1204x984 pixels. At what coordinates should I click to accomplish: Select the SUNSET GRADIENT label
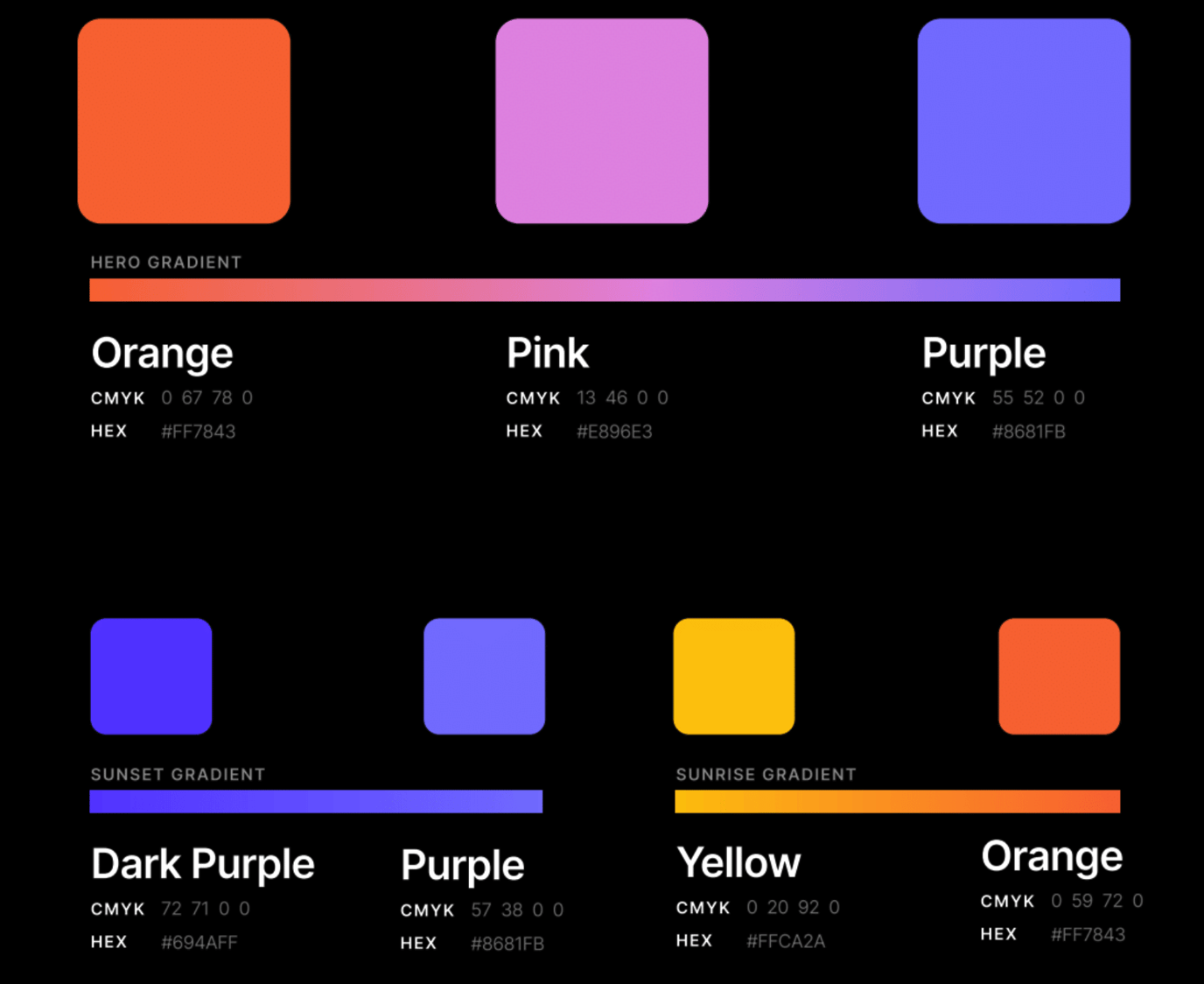click(178, 775)
